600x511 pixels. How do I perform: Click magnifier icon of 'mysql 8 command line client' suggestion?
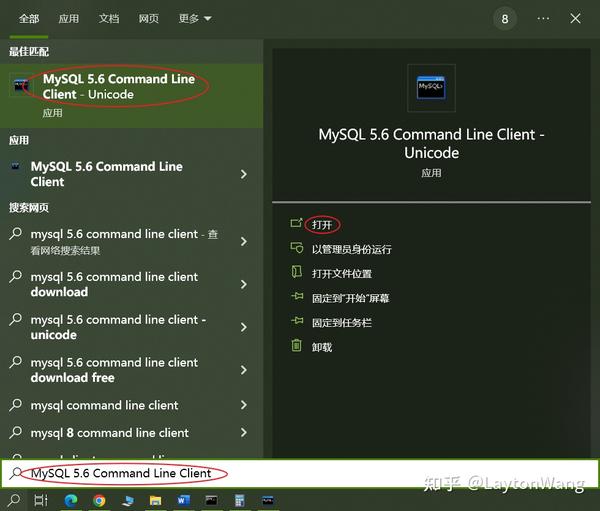[15, 432]
